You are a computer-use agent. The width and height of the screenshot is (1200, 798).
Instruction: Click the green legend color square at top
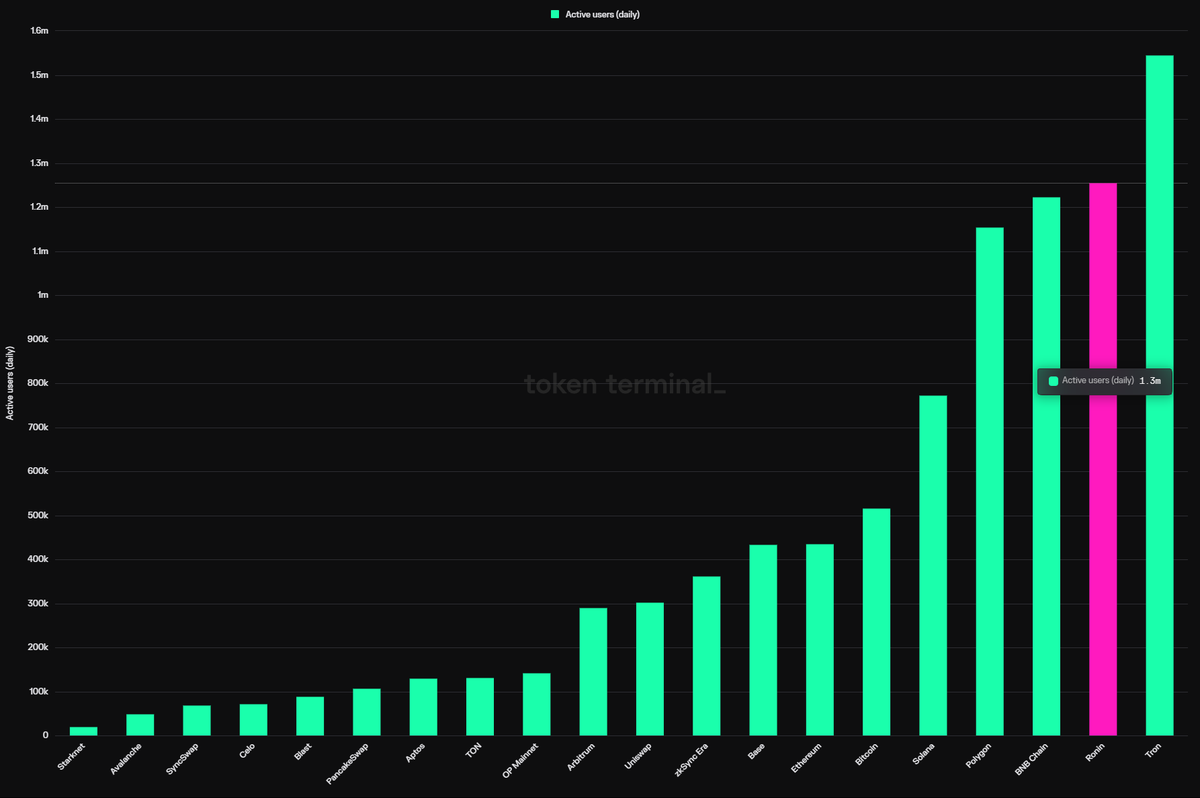(555, 15)
